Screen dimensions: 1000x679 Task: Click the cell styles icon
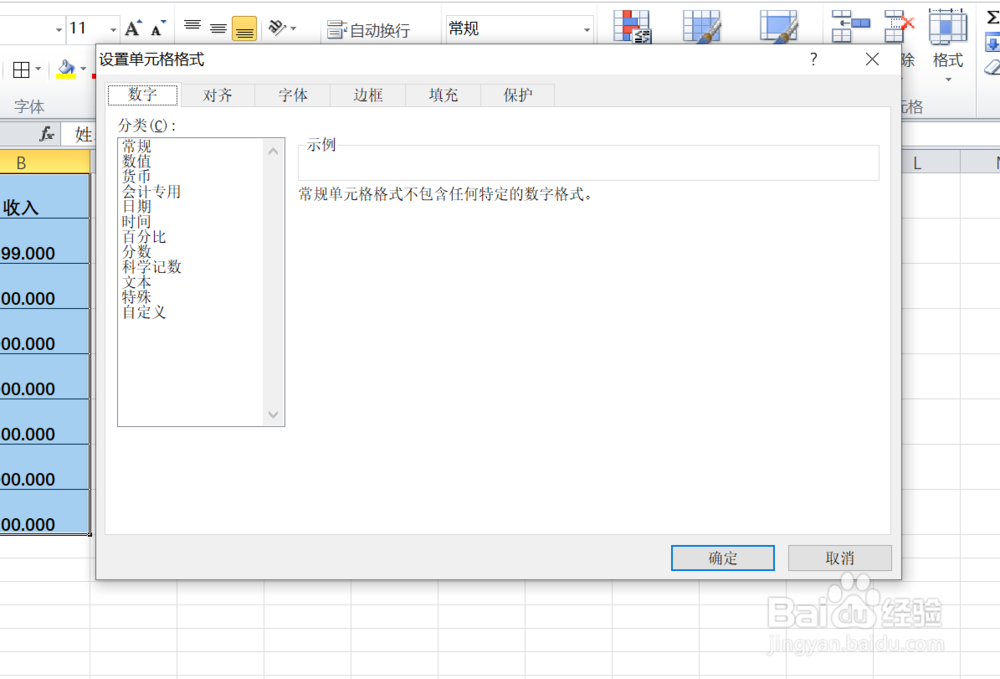tap(779, 26)
